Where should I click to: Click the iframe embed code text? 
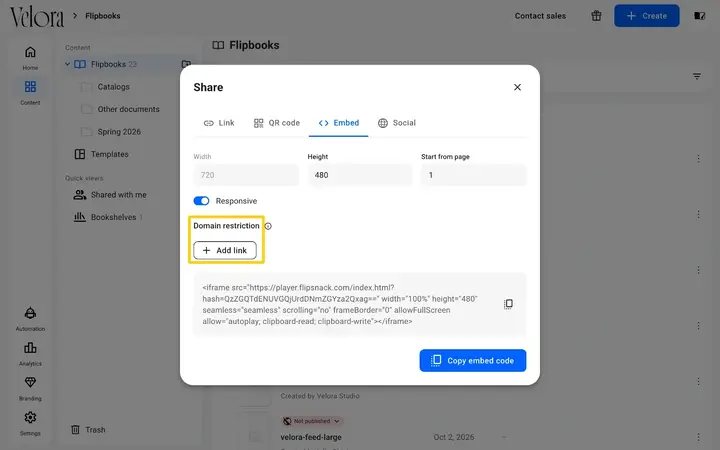340,304
